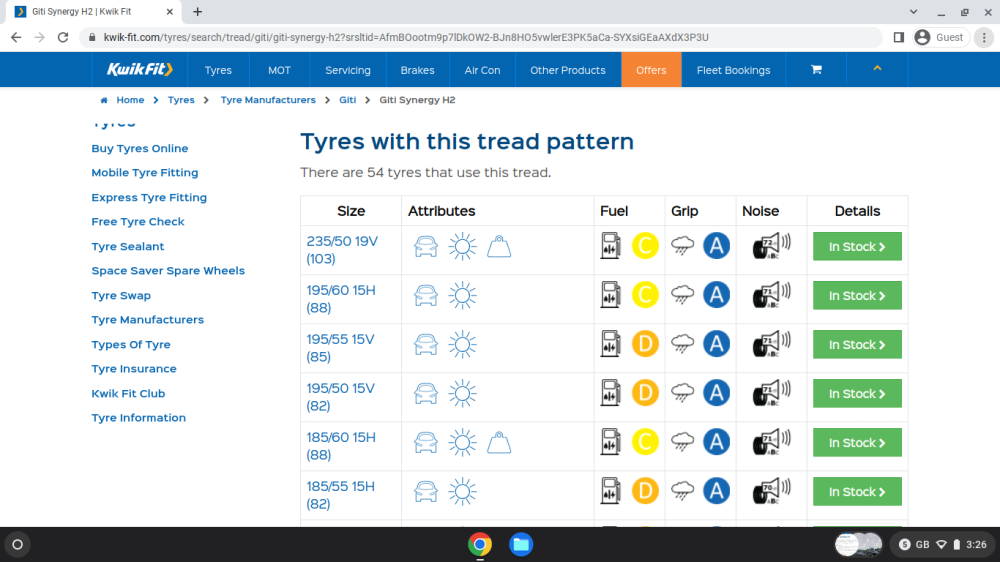Open the ChromeOS launcher circle button
The height and width of the screenshot is (562, 1000).
click(x=18, y=544)
